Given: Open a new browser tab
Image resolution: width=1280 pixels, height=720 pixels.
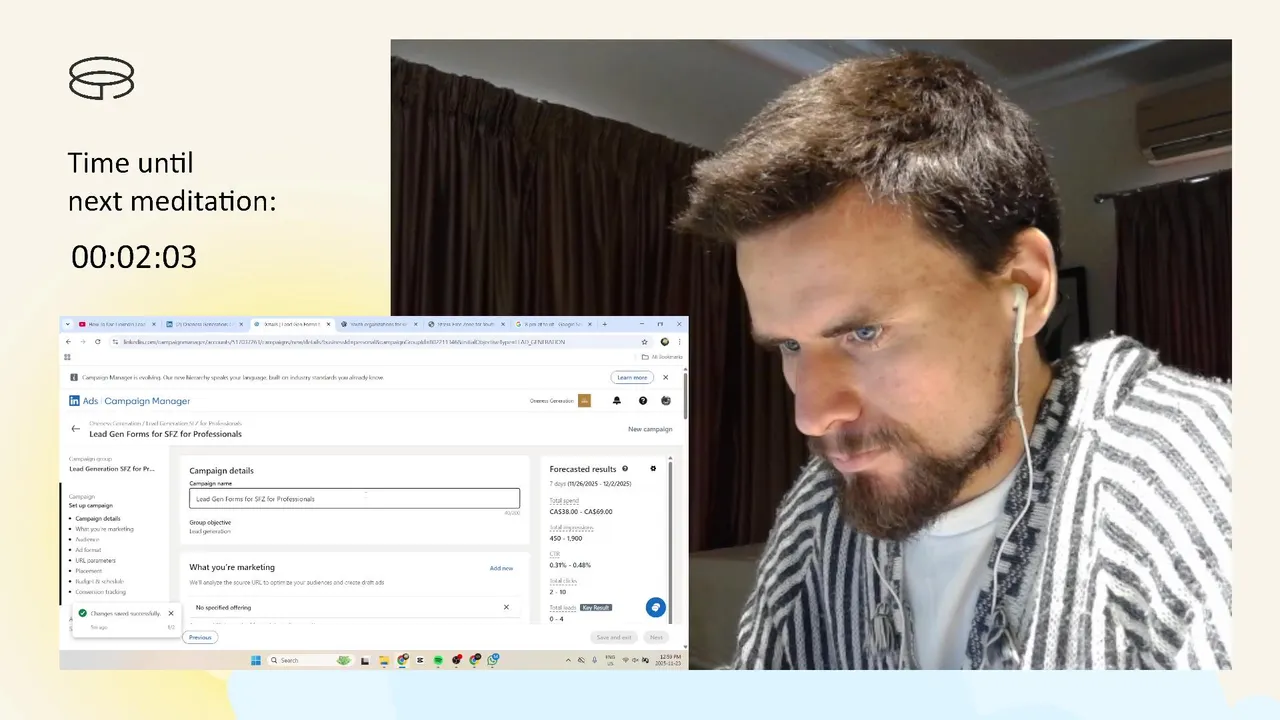Looking at the screenshot, I should [x=605, y=324].
